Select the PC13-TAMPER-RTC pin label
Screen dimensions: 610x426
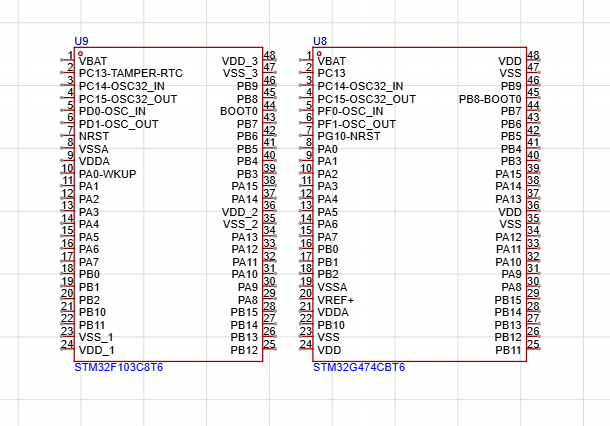(131, 73)
